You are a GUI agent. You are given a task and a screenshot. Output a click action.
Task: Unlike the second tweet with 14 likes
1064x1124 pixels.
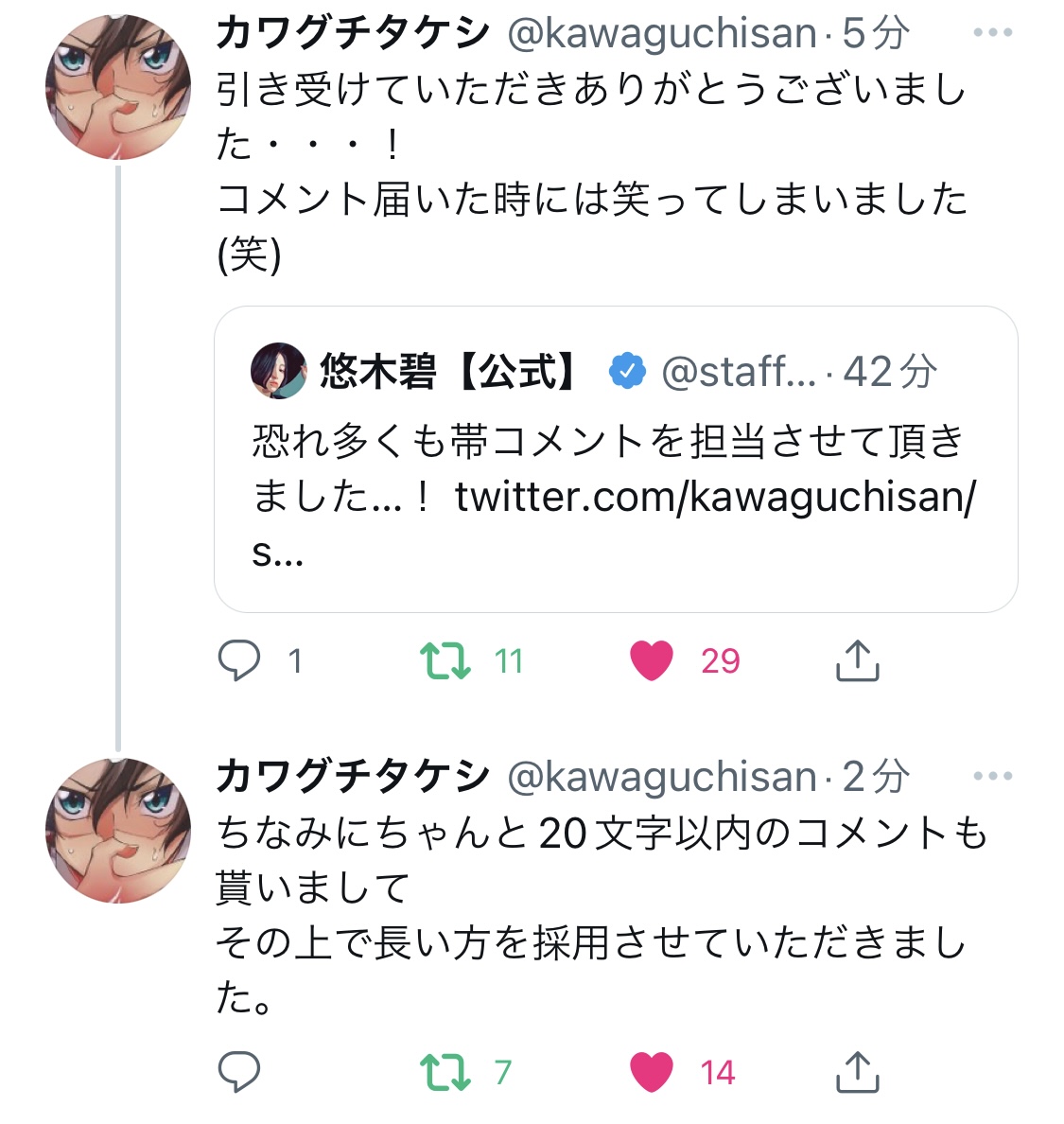652,1072
